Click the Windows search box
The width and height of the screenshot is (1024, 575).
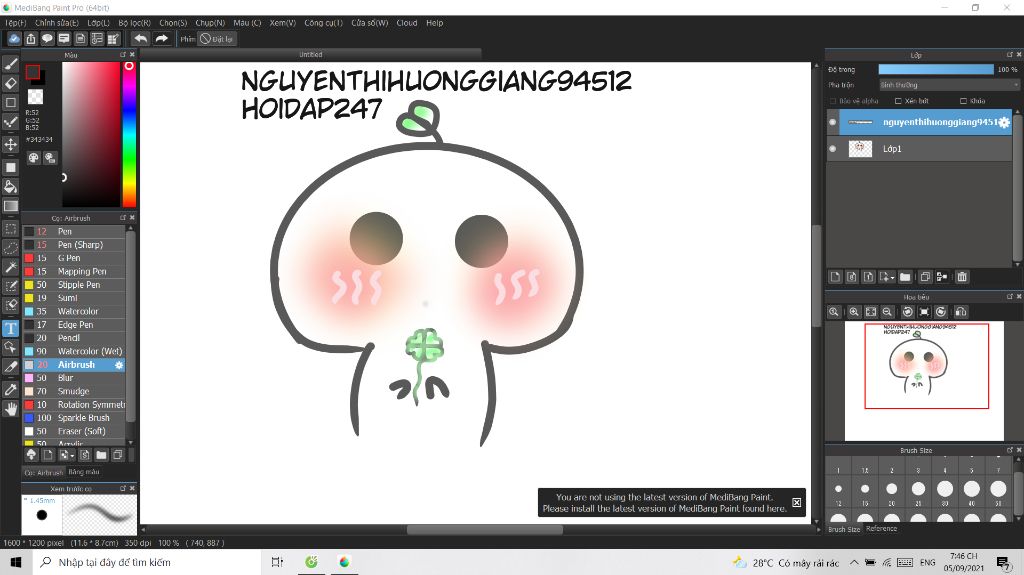147,562
